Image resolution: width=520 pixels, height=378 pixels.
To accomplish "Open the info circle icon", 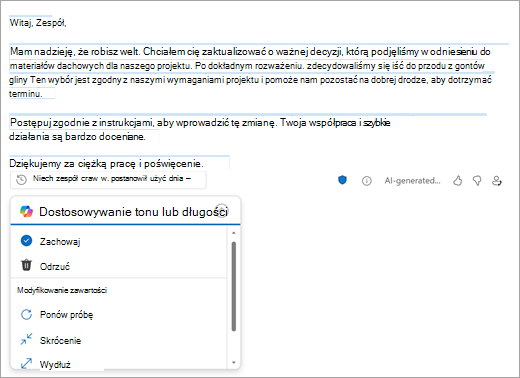I will click(367, 181).
